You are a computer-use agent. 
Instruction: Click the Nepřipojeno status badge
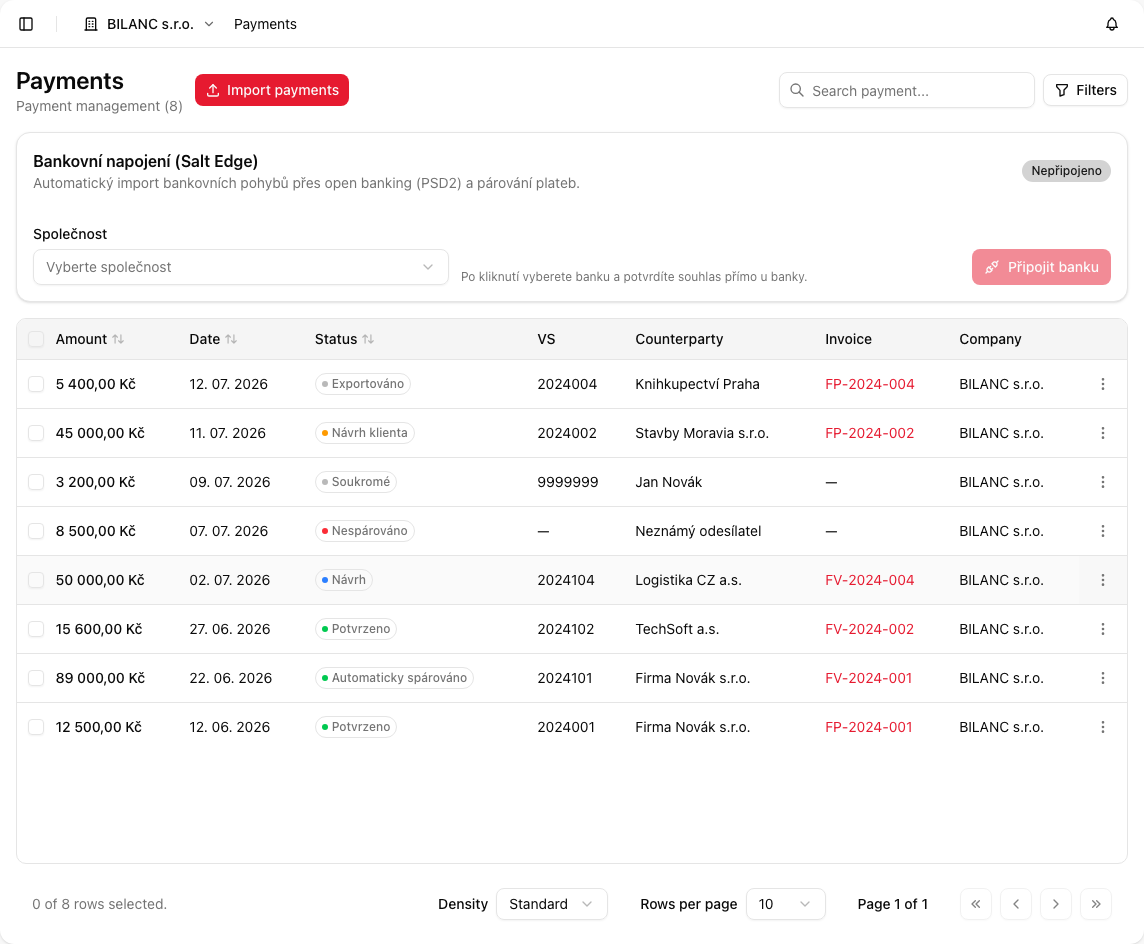click(1066, 171)
